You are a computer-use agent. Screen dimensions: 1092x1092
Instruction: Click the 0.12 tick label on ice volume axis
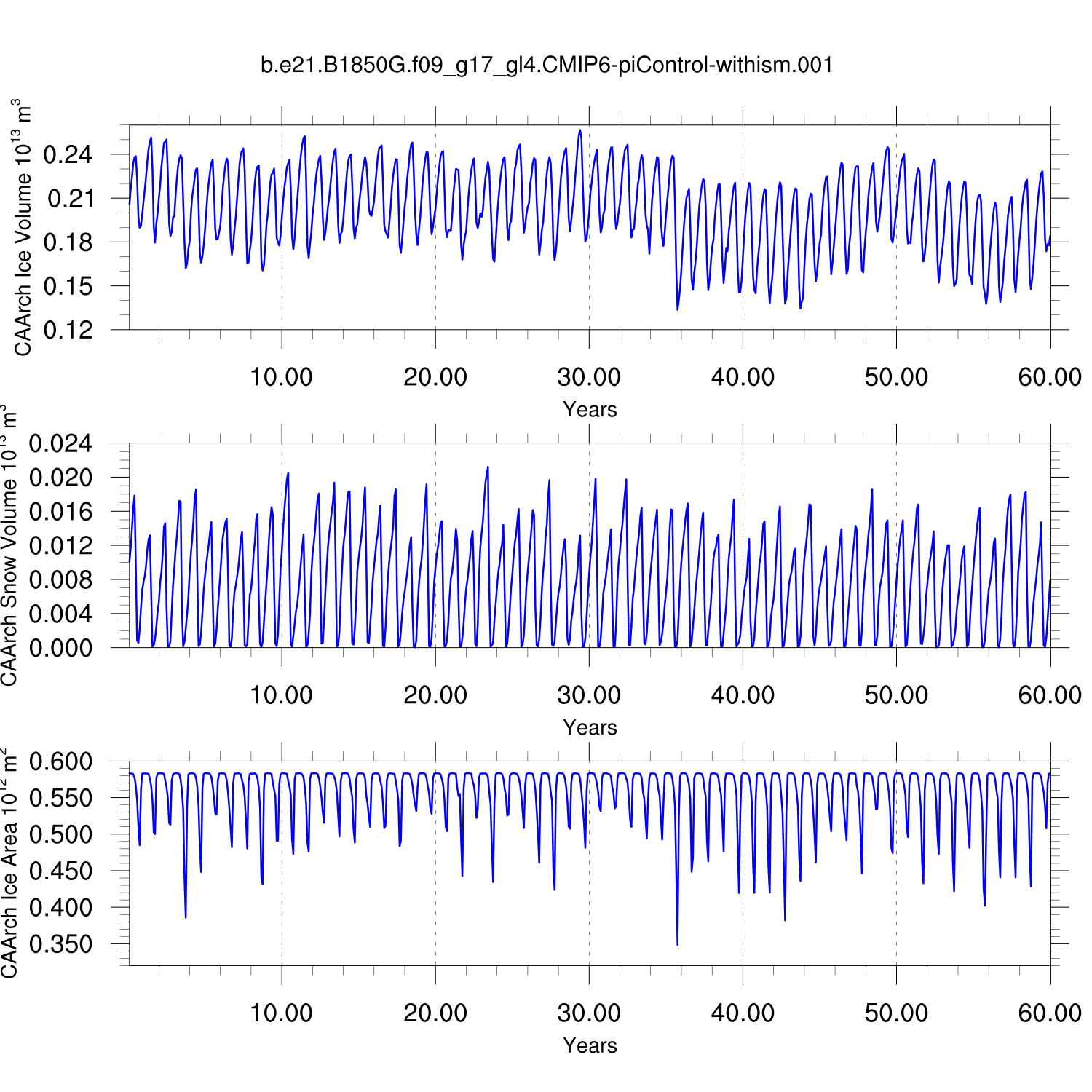pyautogui.click(x=68, y=330)
